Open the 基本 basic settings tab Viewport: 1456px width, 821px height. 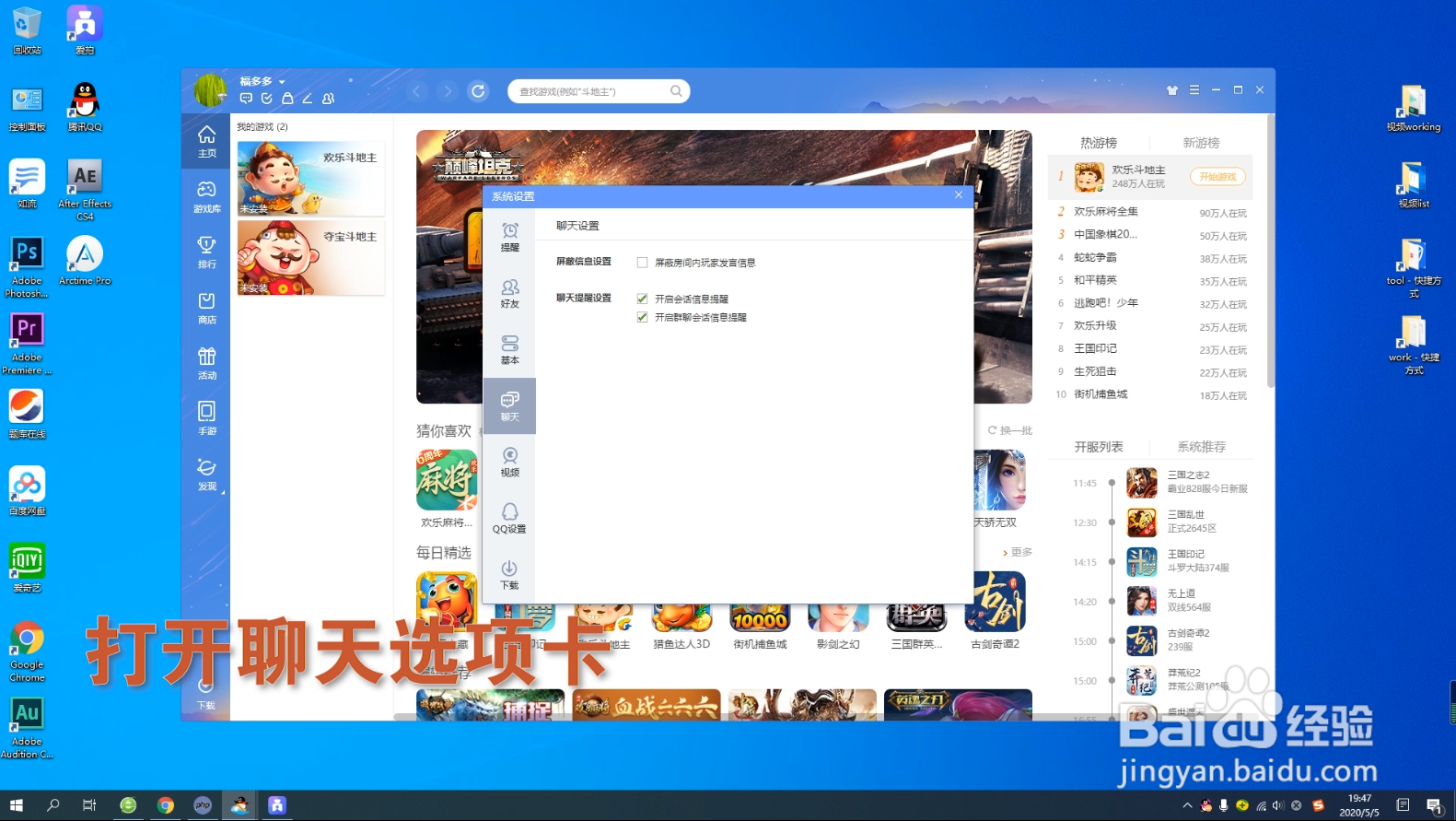[x=509, y=350]
